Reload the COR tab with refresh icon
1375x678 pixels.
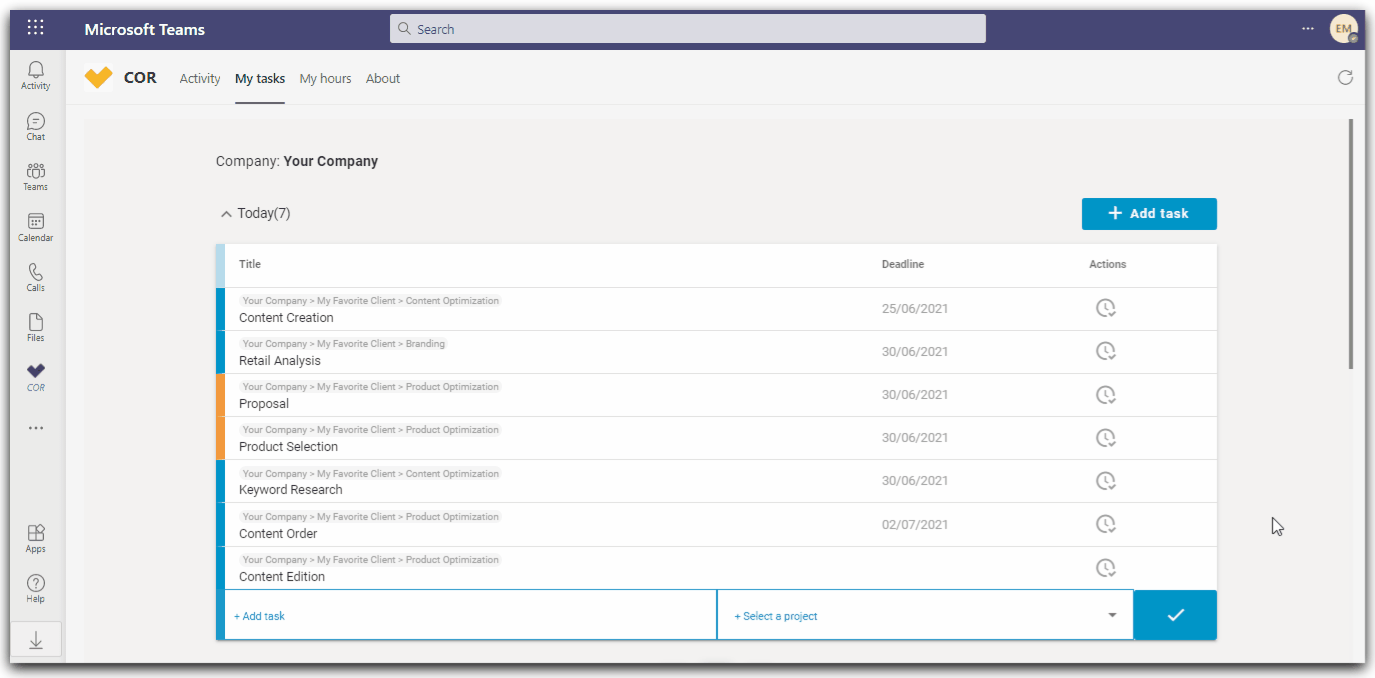1346,78
